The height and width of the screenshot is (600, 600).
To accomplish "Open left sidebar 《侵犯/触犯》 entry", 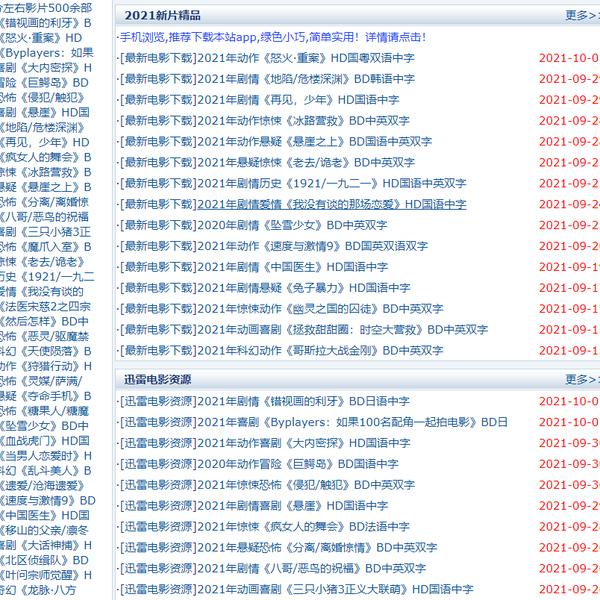I will point(42,98).
